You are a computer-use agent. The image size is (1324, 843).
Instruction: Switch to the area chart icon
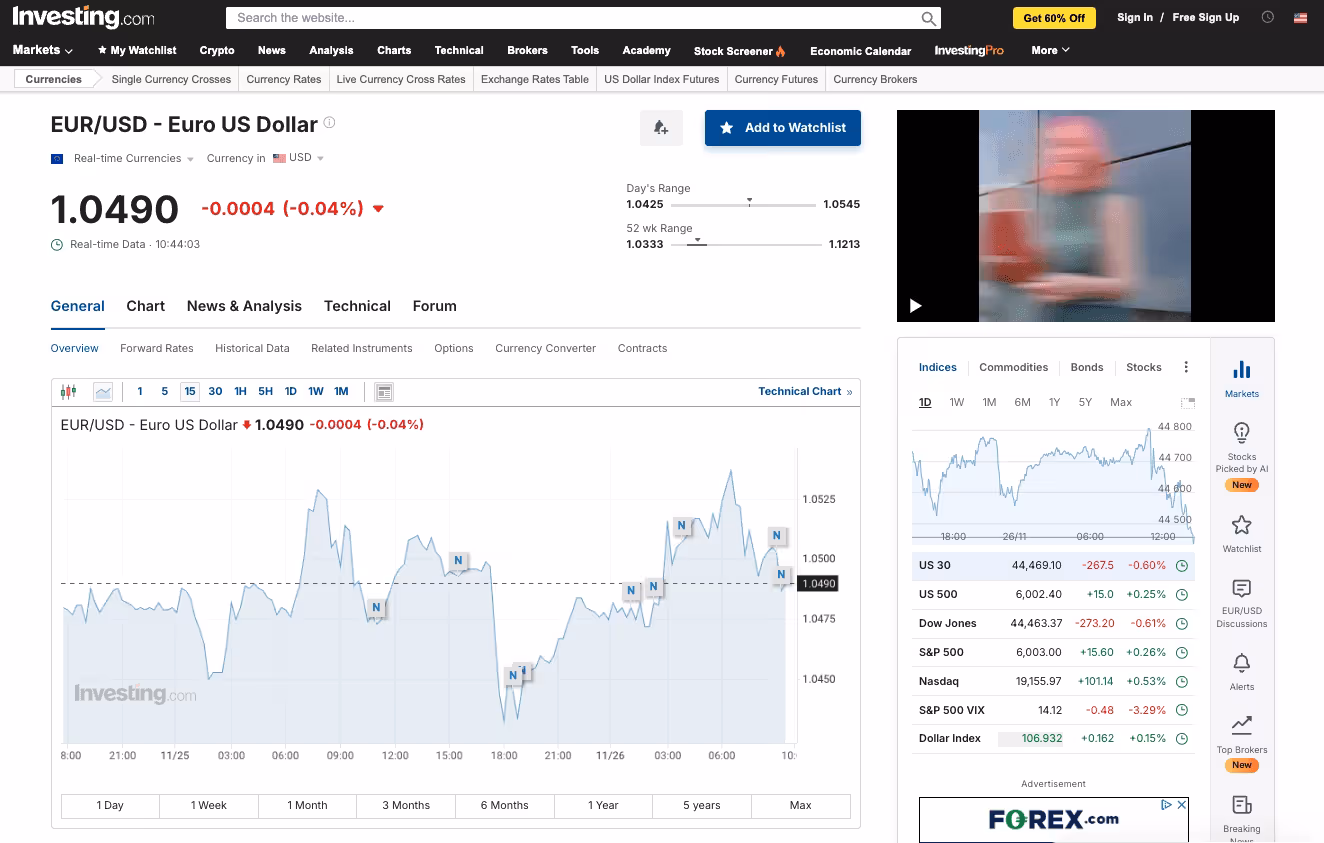coord(103,392)
